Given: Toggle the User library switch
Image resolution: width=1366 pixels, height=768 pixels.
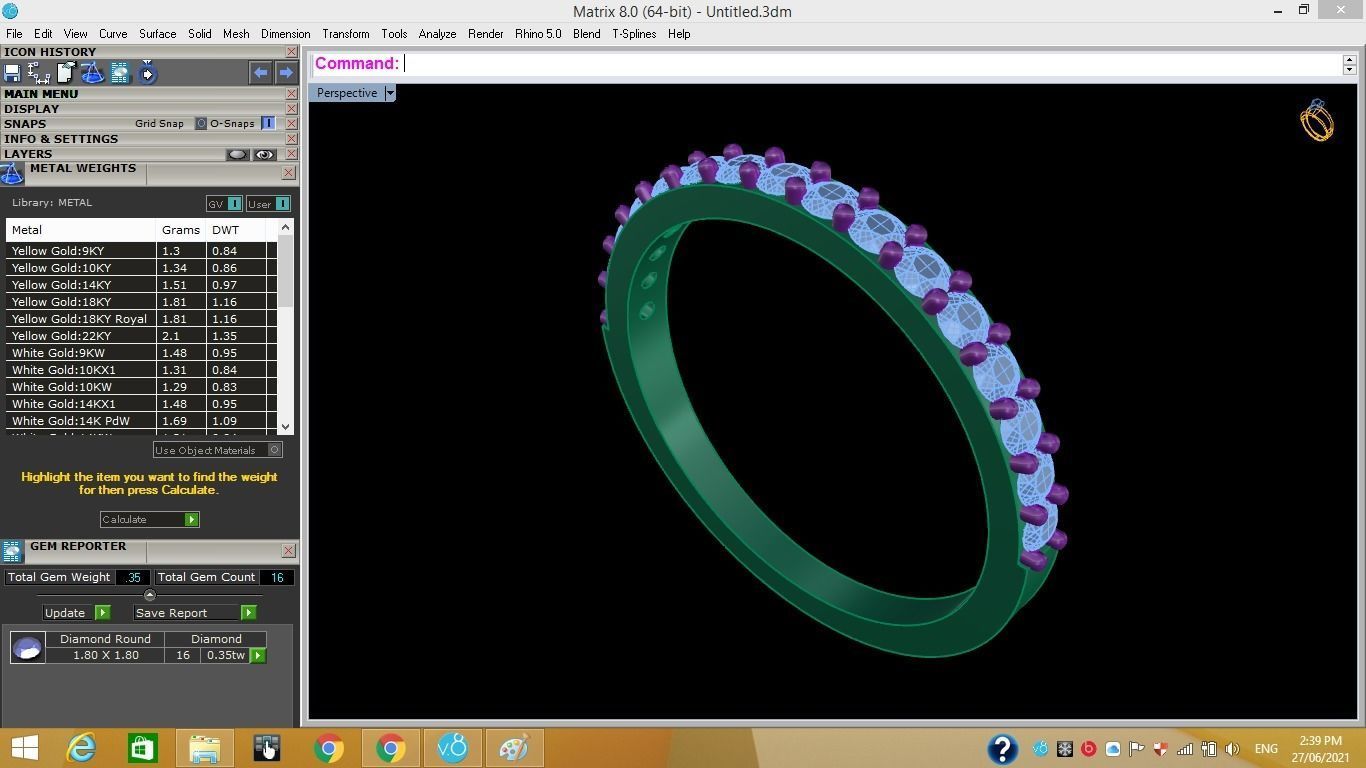Looking at the screenshot, I should 268,204.
